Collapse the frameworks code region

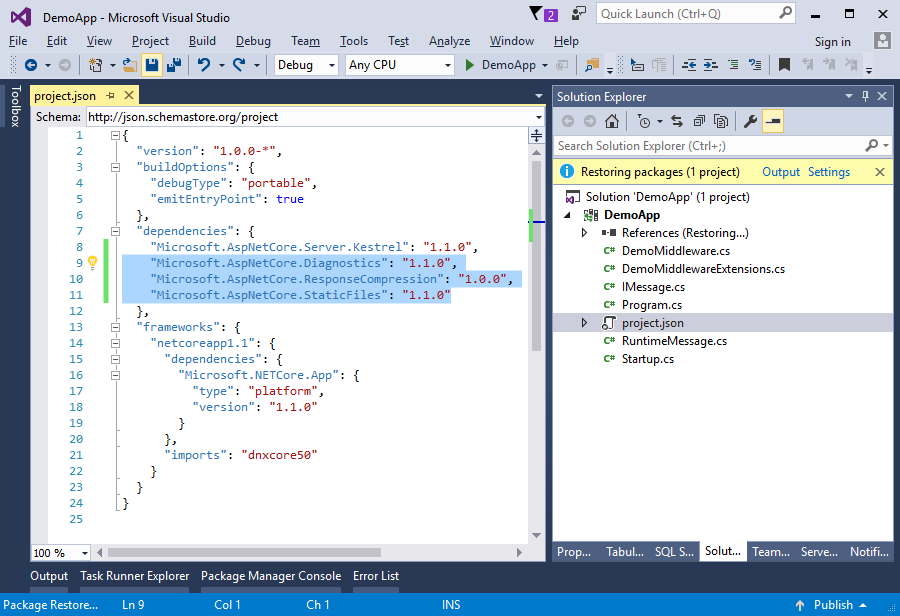coord(115,327)
